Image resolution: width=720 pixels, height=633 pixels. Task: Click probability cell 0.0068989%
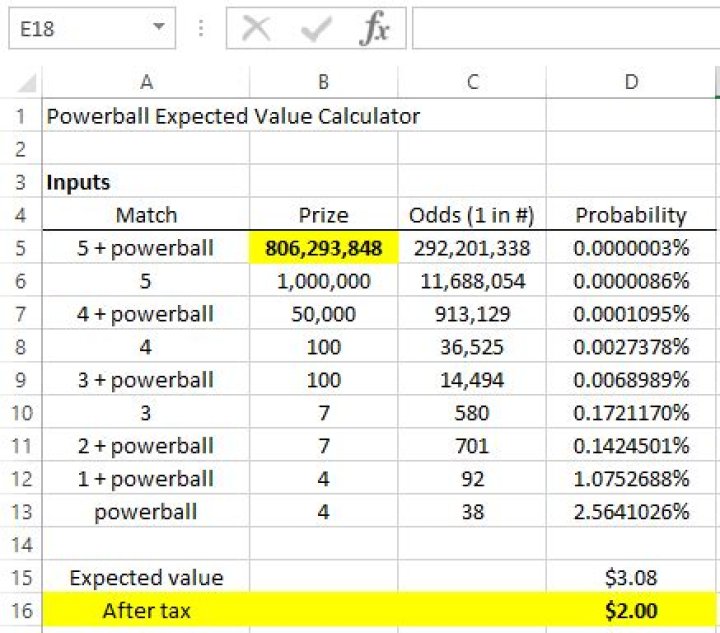coord(631,380)
